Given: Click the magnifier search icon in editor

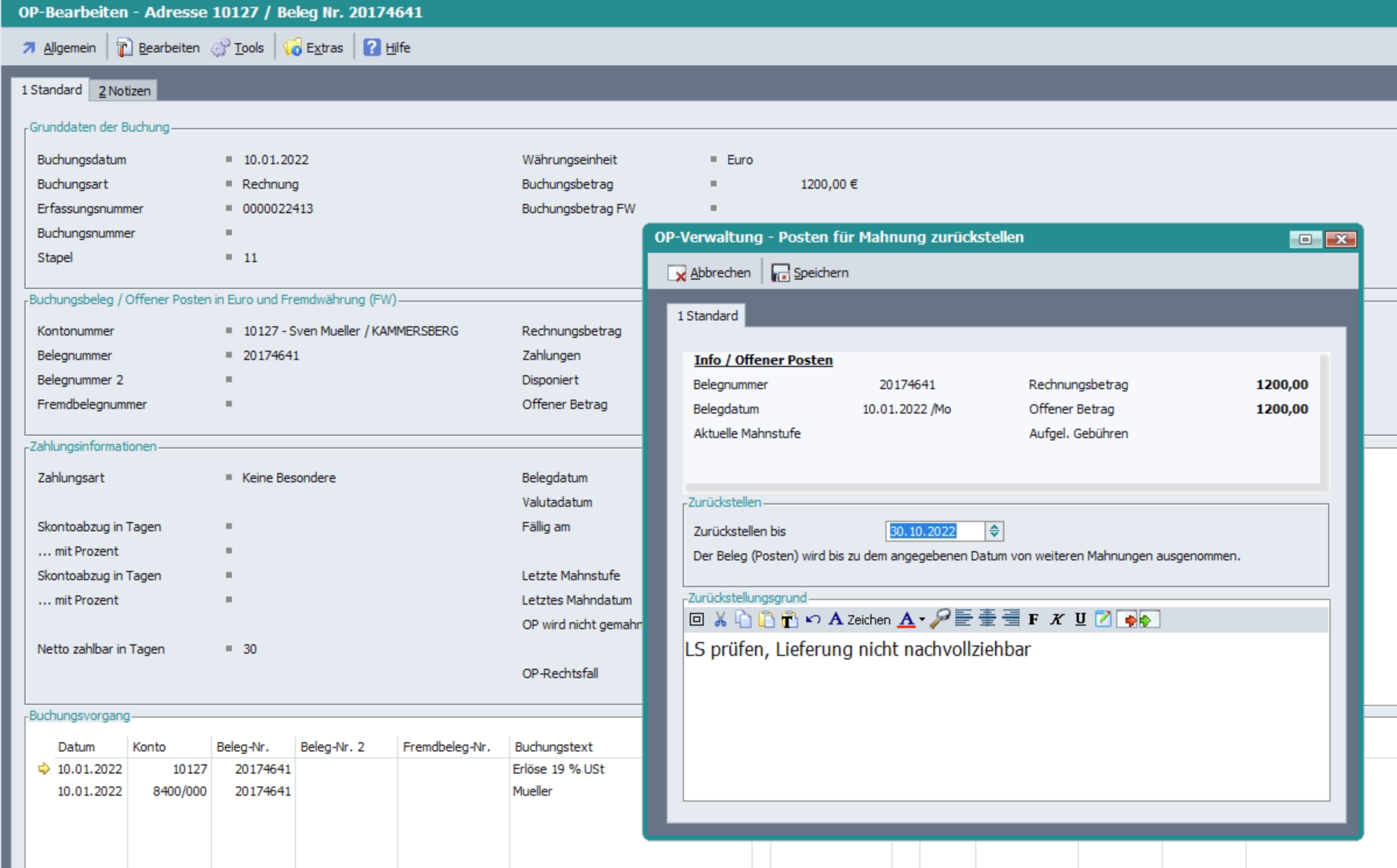Looking at the screenshot, I should (x=940, y=619).
